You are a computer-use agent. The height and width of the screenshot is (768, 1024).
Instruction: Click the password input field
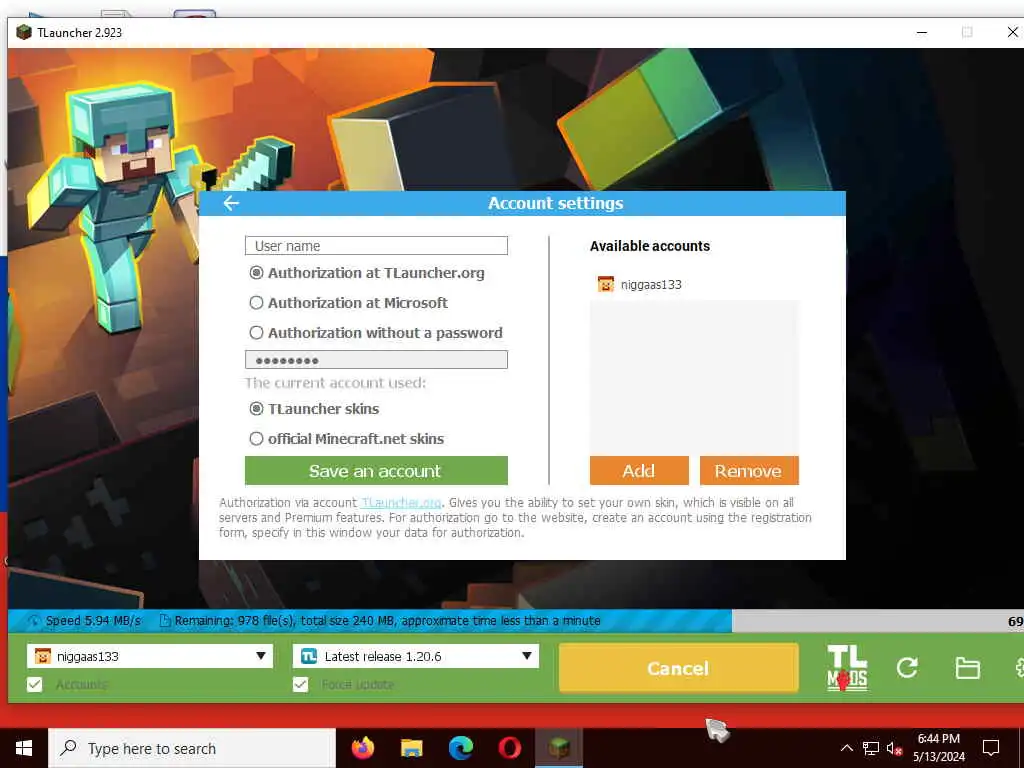coord(376,360)
